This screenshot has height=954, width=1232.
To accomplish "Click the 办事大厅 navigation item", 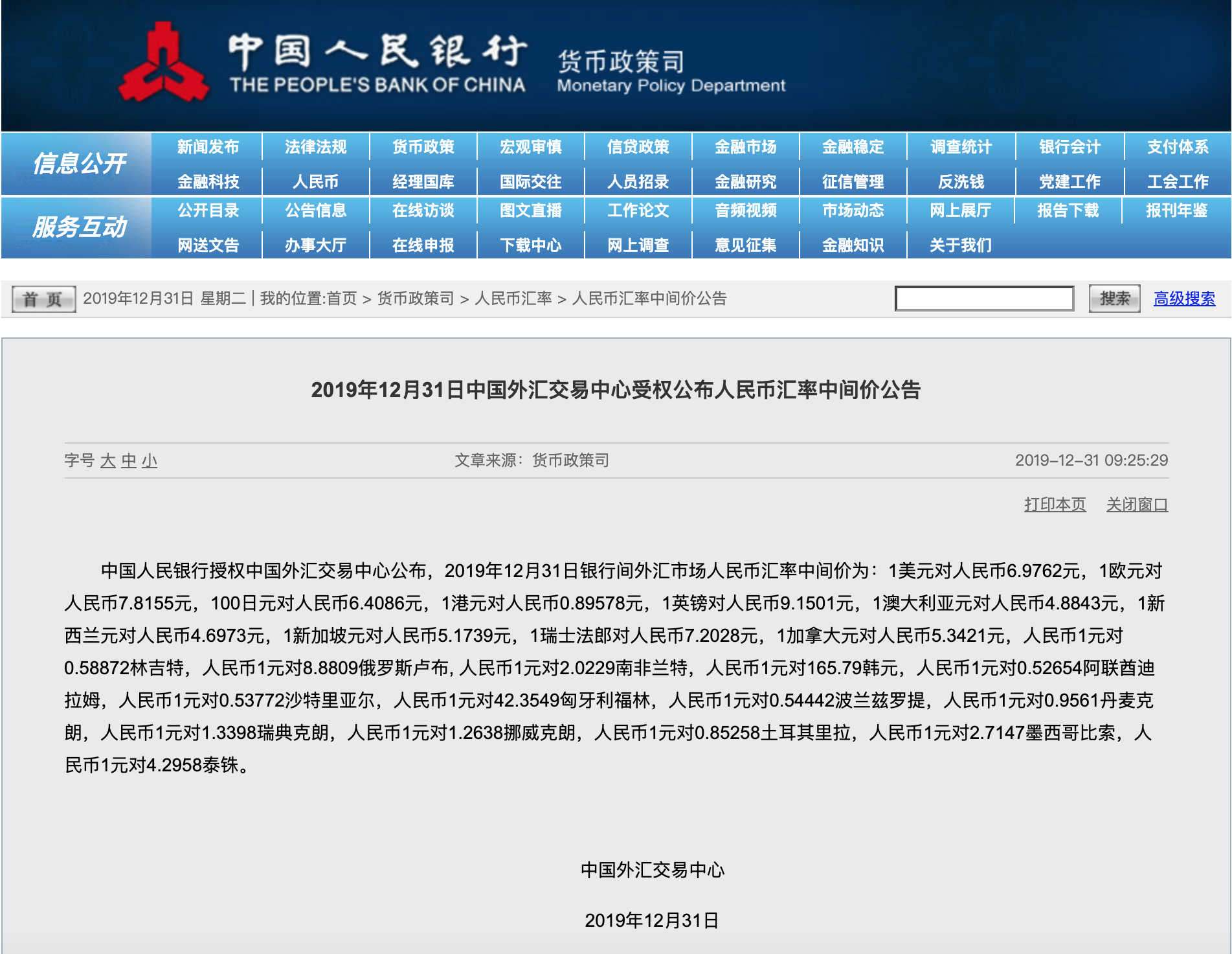I will point(316,245).
